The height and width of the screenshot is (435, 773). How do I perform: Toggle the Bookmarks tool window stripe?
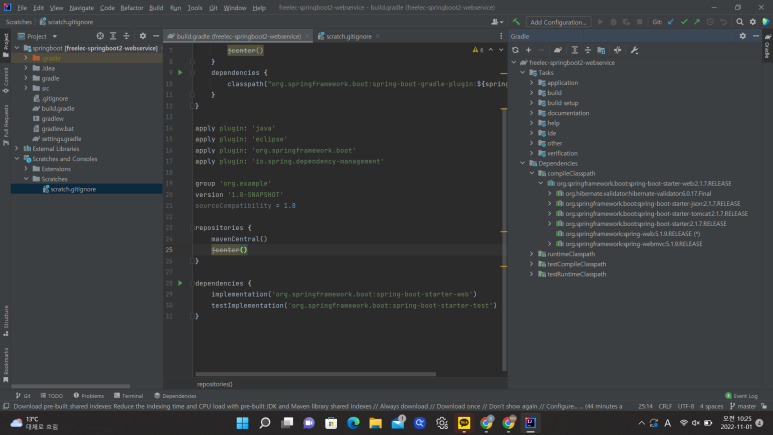pos(5,365)
